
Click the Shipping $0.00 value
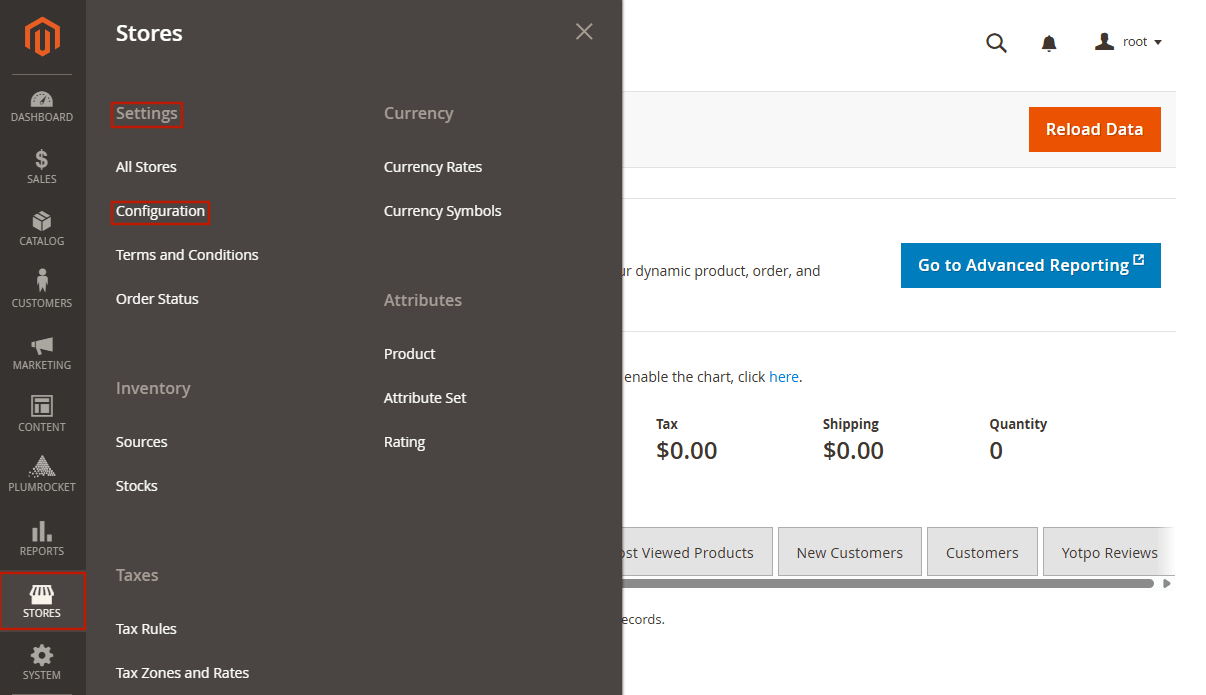pos(853,451)
